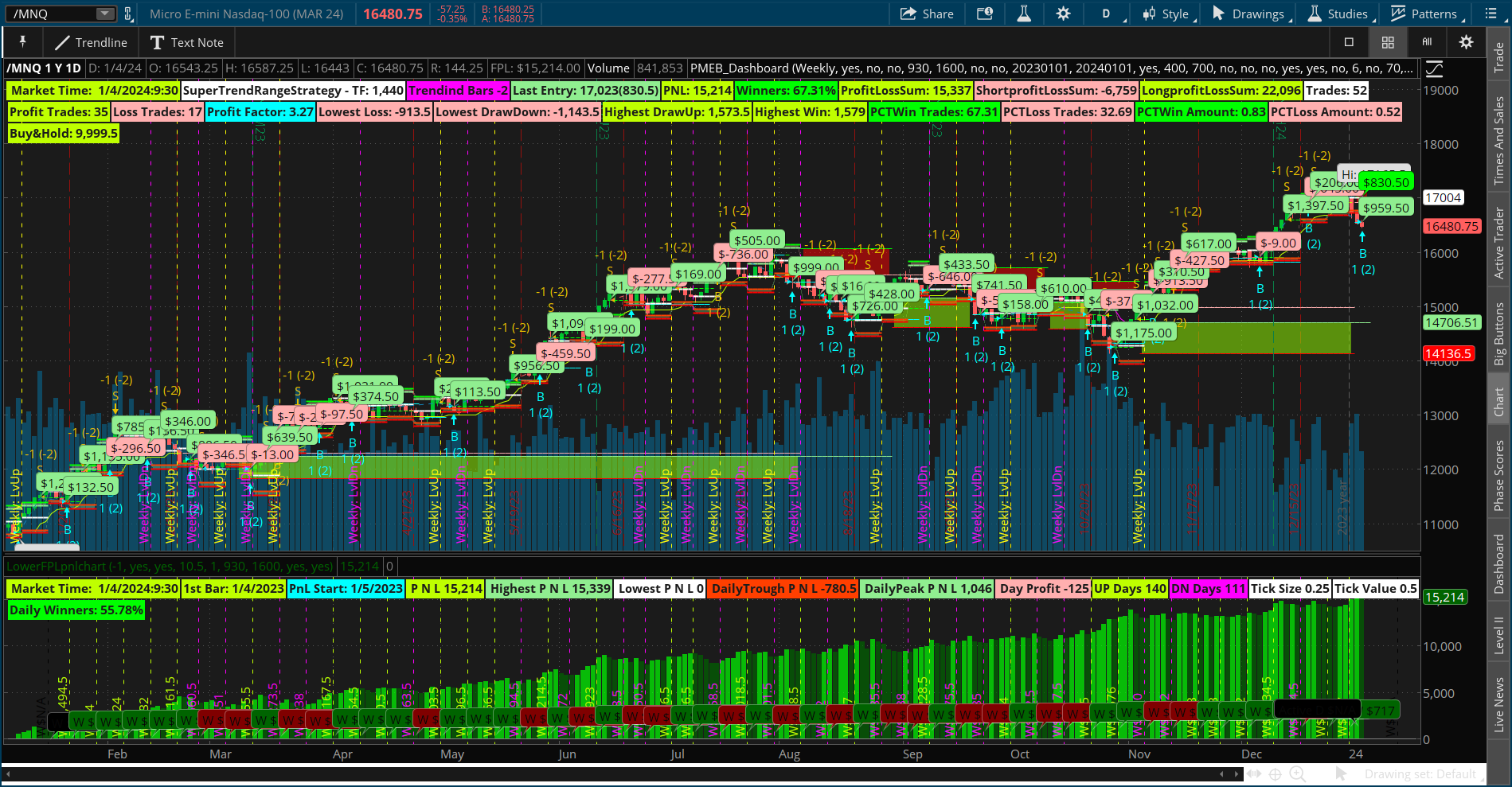Screen dimensions: 1512x787
Task: Select the pointer cursor icon at bottom
Action: coord(1342,773)
